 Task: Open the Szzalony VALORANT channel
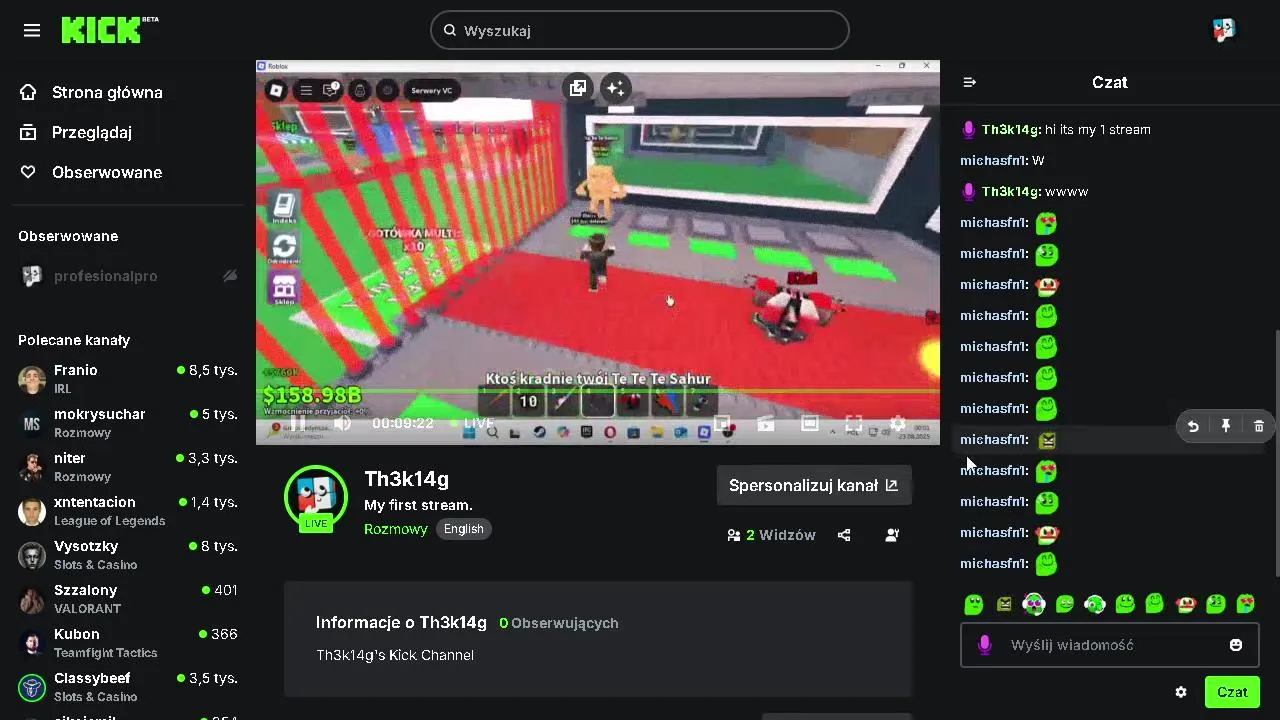[127, 599]
